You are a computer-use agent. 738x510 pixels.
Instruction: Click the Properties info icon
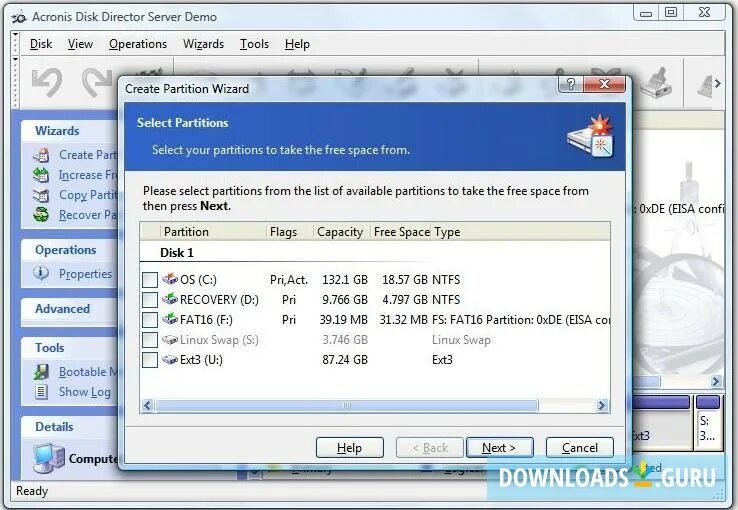(41, 273)
